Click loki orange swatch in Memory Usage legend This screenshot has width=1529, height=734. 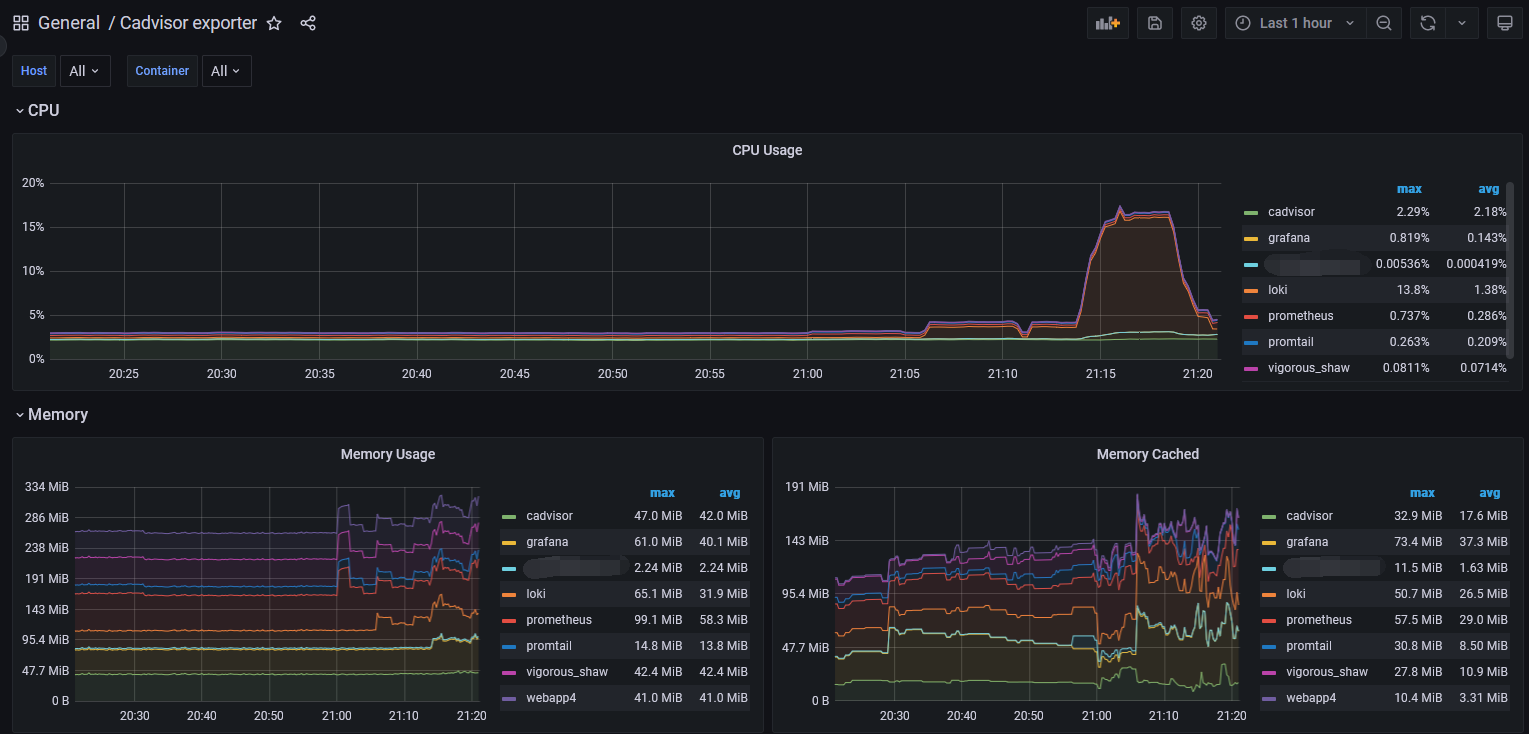[x=508, y=594]
